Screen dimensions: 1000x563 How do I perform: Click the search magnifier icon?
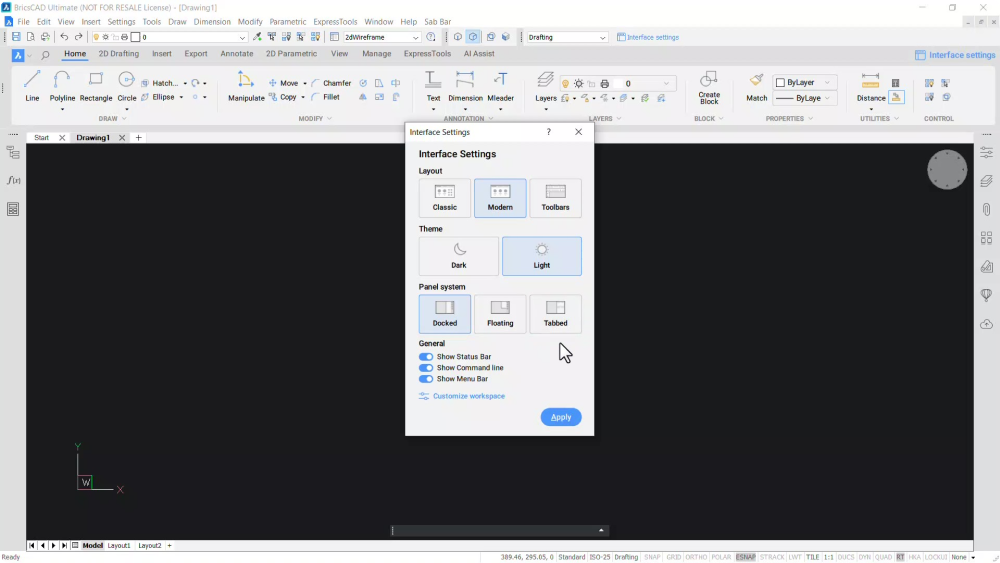pos(45,55)
